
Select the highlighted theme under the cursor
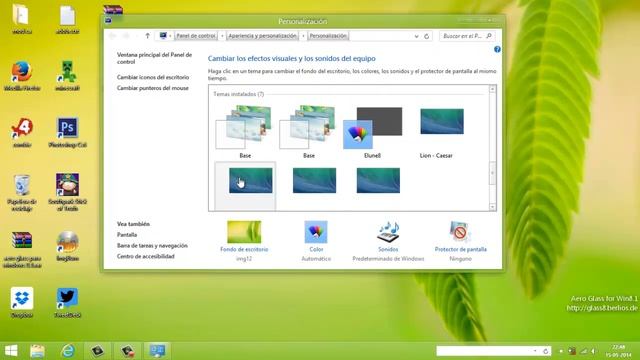(x=245, y=186)
